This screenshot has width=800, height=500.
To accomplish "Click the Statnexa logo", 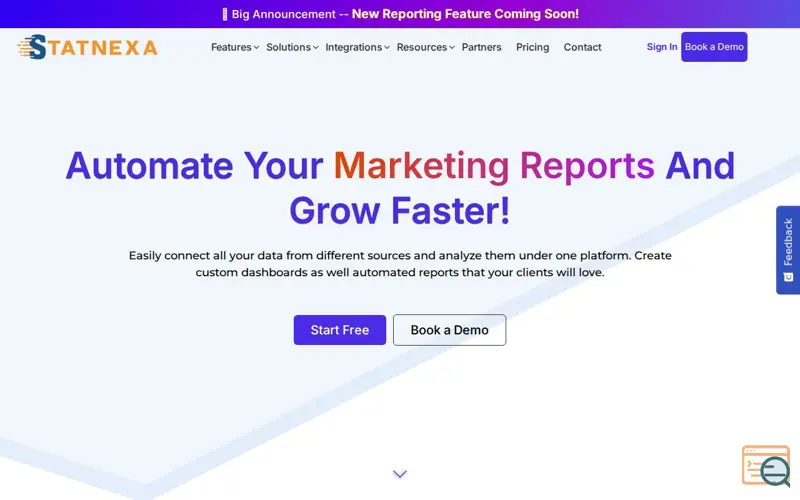I will pyautogui.click(x=87, y=47).
